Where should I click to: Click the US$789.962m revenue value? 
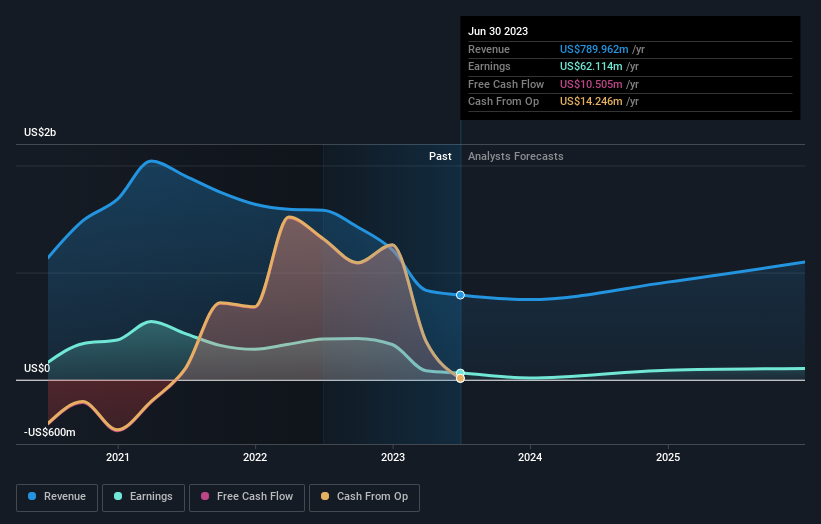(x=594, y=49)
